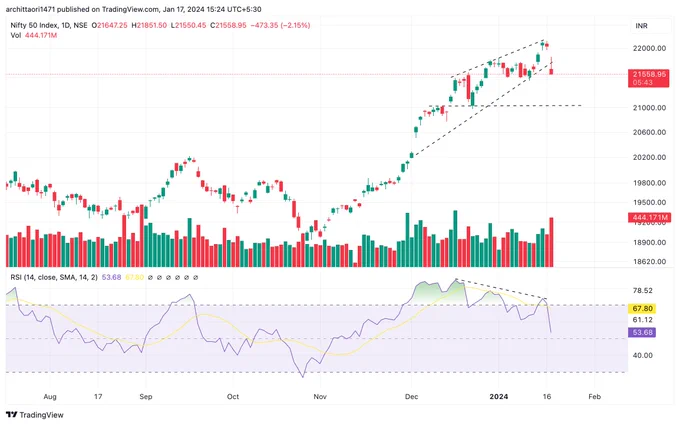Click the low value L21550.45
The height and width of the screenshot is (425, 680).
(188, 26)
